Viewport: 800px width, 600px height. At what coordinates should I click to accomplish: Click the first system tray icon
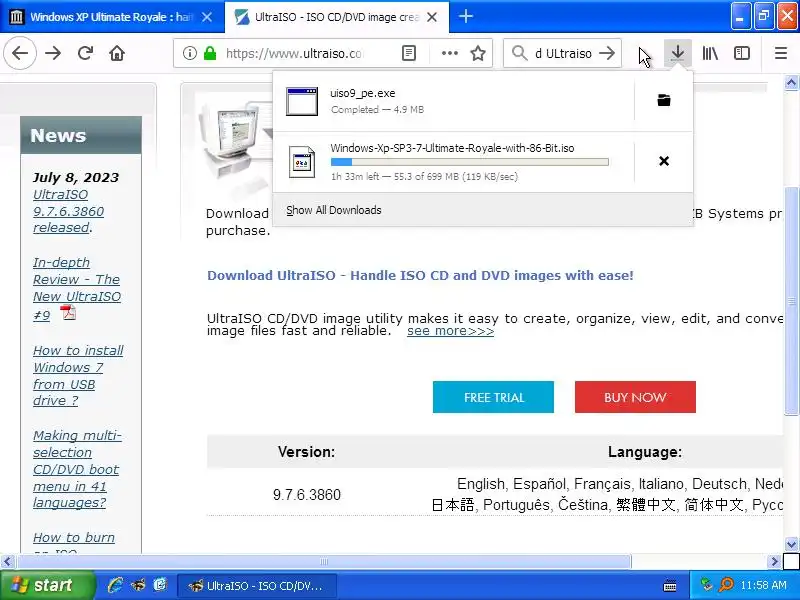tap(706, 584)
